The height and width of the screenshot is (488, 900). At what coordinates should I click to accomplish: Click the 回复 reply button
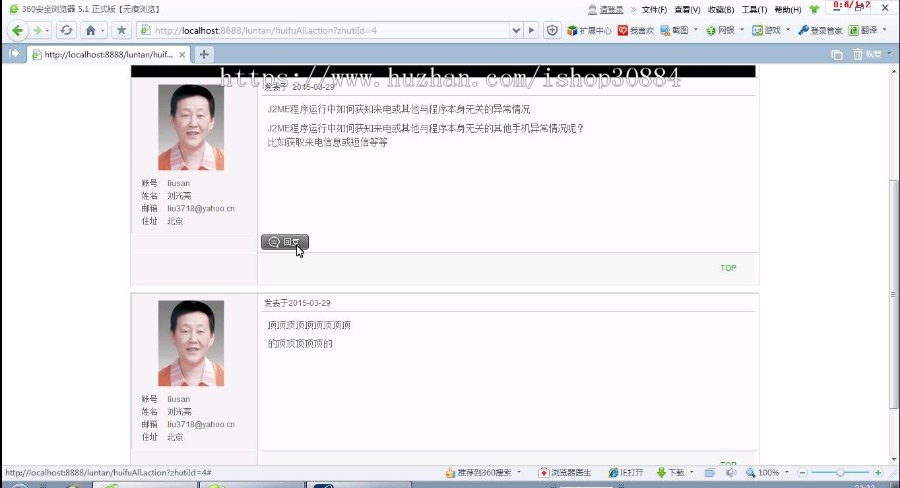pos(285,242)
